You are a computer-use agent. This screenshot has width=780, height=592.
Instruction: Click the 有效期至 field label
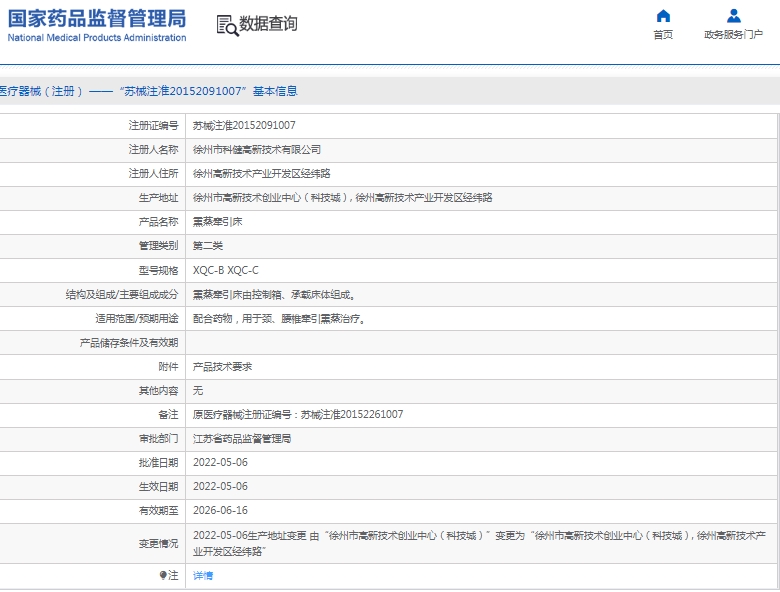pyautogui.click(x=158, y=510)
